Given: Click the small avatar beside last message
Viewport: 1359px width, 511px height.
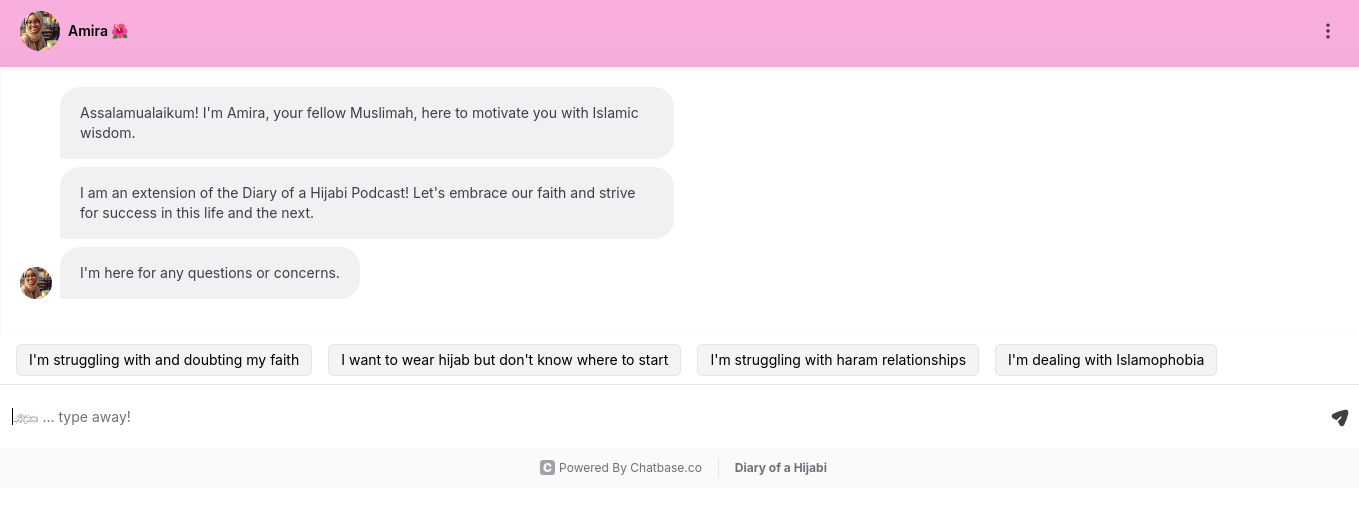Looking at the screenshot, I should pos(36,283).
